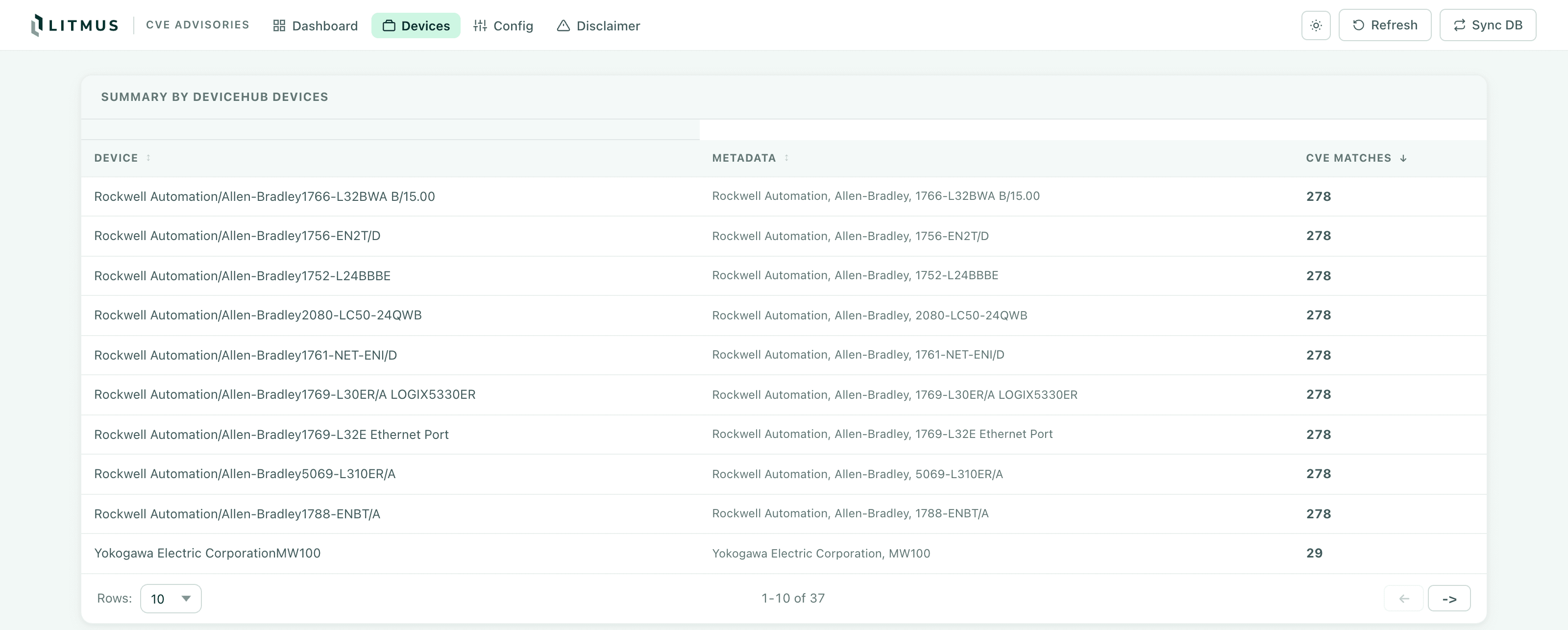Select Yokogawa Electric CorporationMW100 device
The image size is (1568, 630).
207,553
